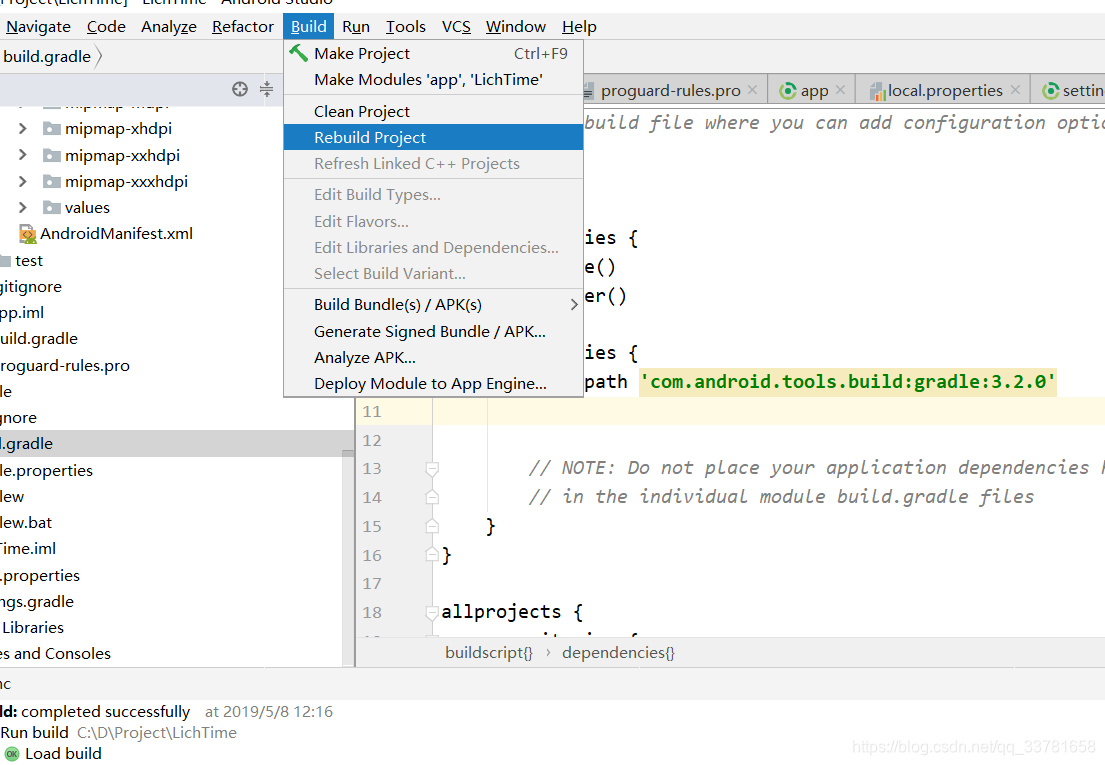Open the Navigate menu

(39, 27)
